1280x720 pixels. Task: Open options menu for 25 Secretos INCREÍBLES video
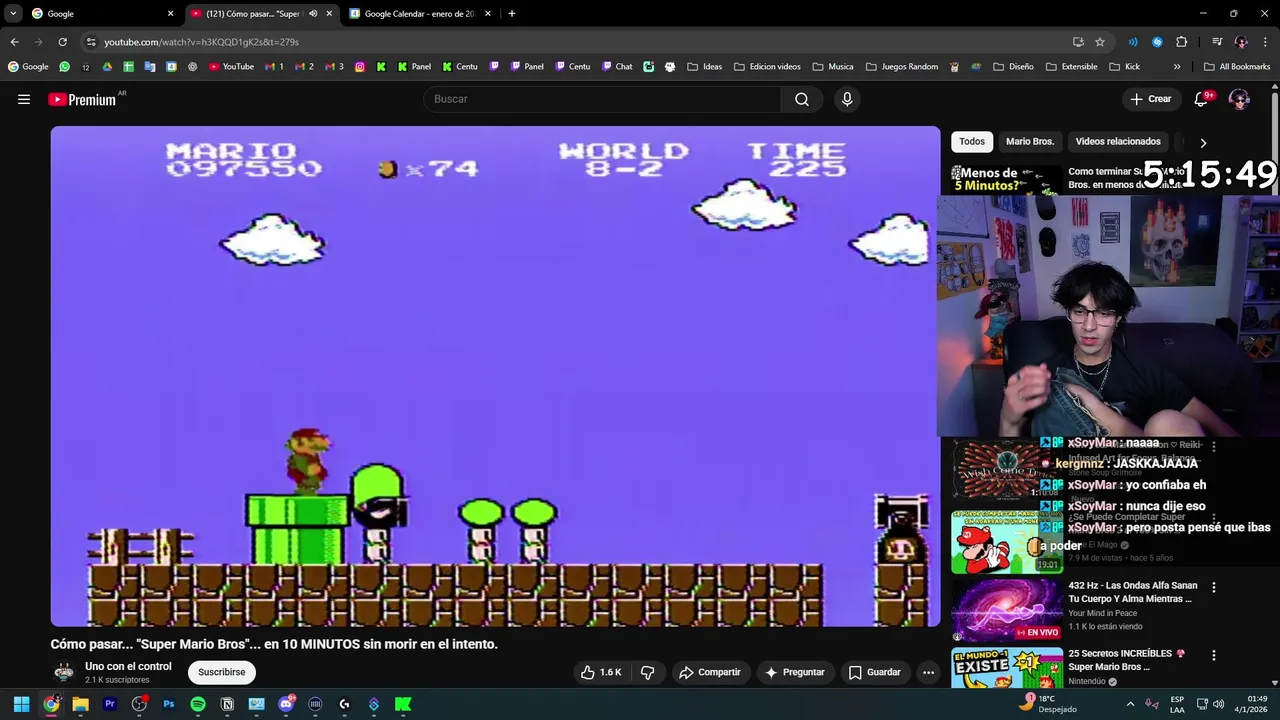click(1214, 655)
